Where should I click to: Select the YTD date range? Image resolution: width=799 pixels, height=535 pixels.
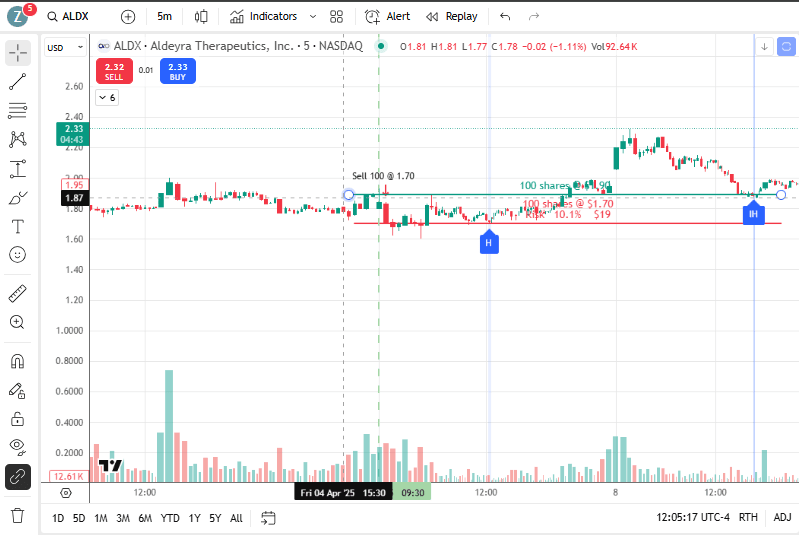(170, 518)
